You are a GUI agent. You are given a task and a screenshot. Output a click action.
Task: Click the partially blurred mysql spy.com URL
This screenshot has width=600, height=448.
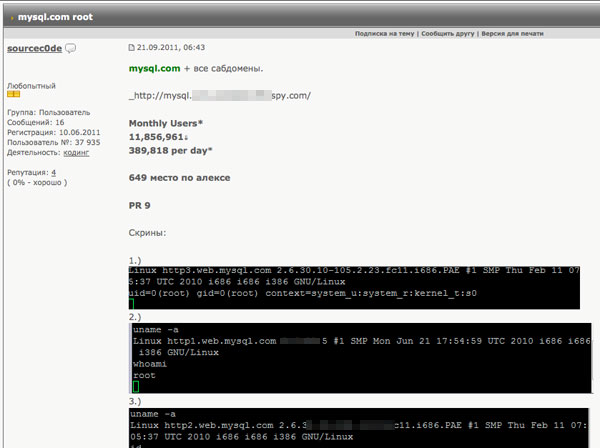(220, 96)
